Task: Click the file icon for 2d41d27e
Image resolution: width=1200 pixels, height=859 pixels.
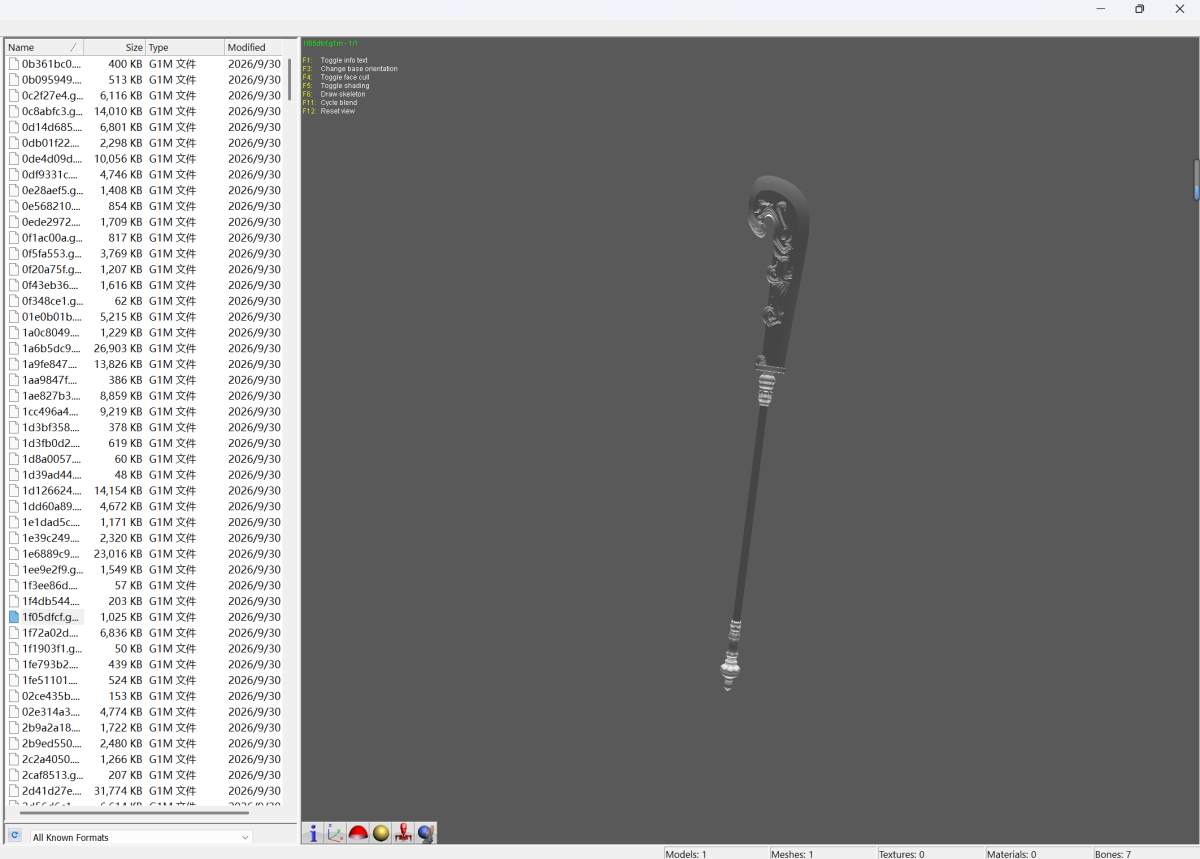Action: click(14, 791)
